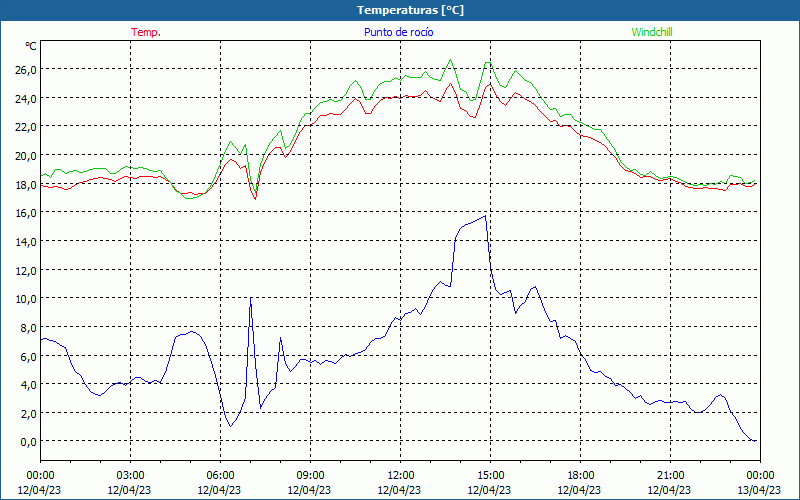Click the 24,0 y-axis value
The height and width of the screenshot is (500, 800).
click(26, 98)
